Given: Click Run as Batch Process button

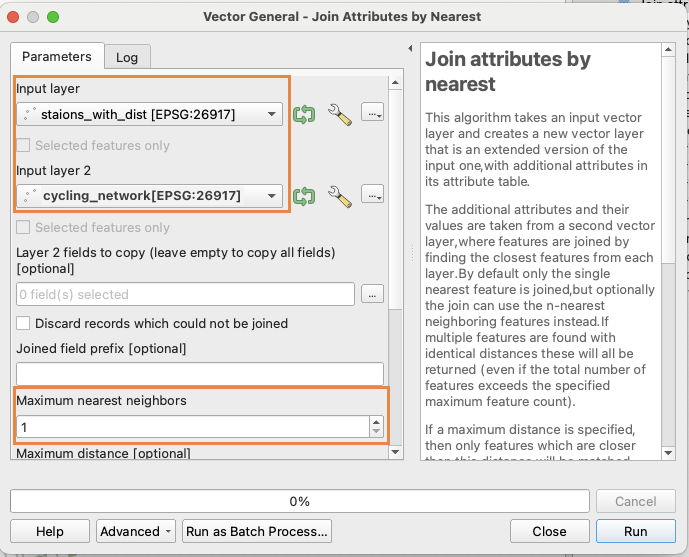Looking at the screenshot, I should [257, 531].
